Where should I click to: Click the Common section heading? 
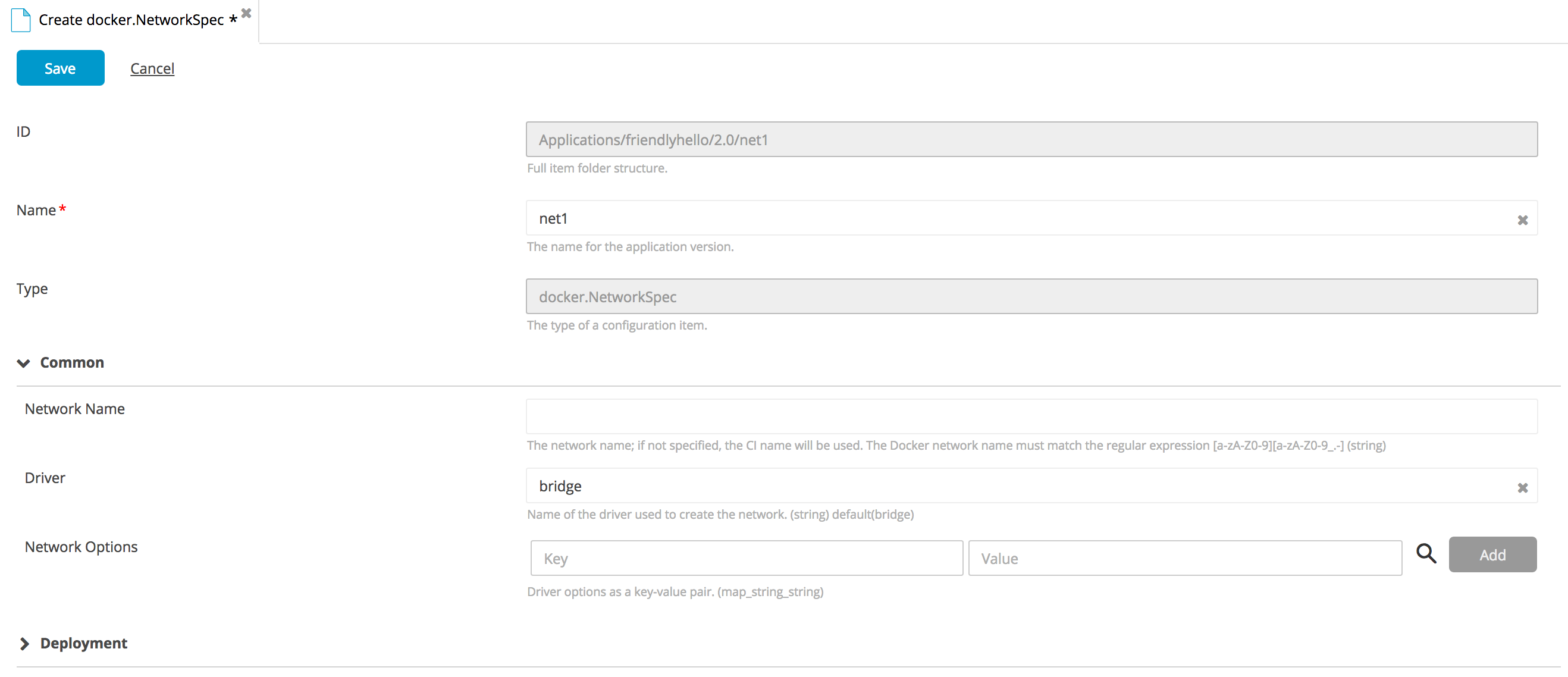tap(72, 362)
